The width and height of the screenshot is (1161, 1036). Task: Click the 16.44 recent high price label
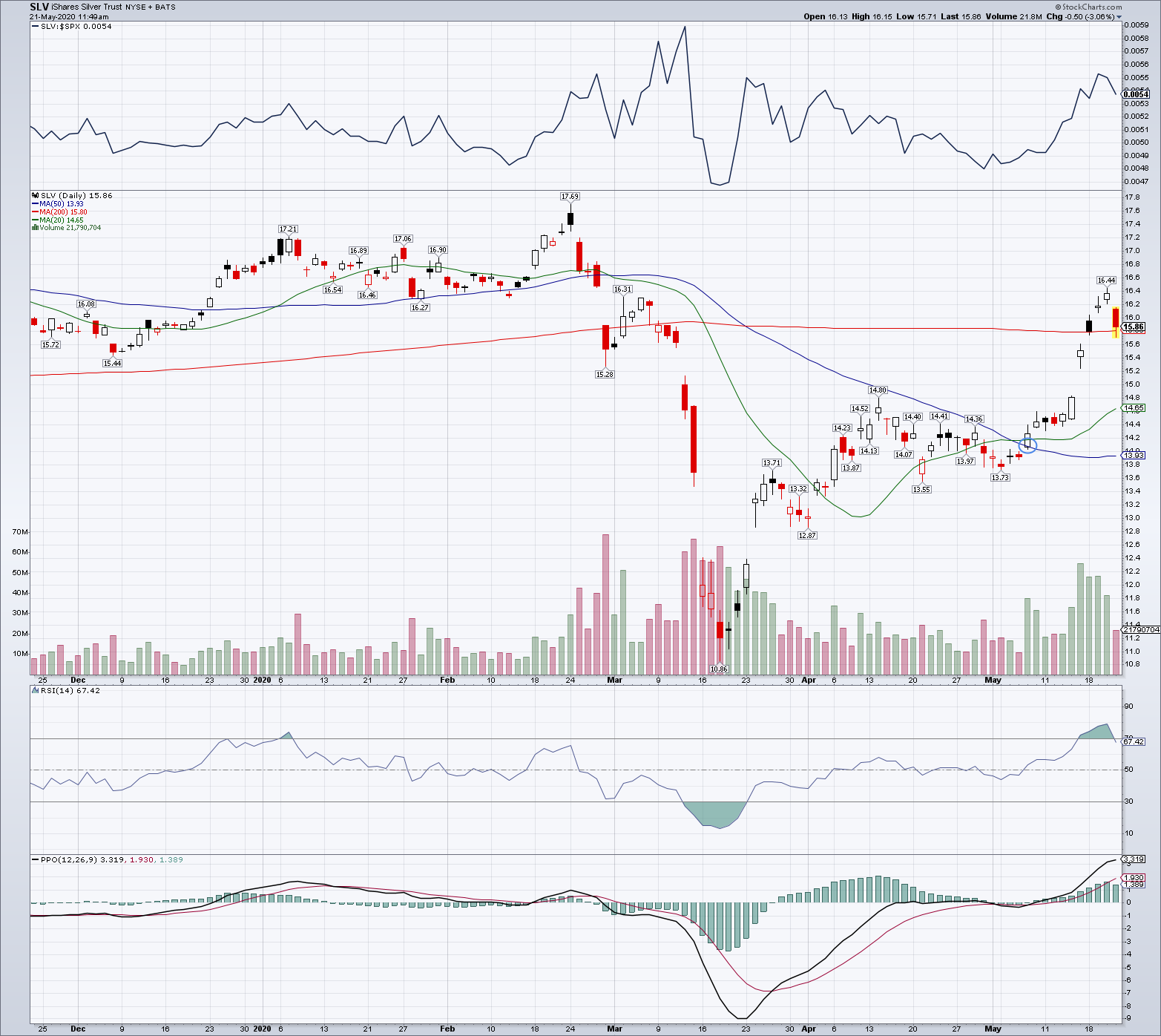[1106, 281]
